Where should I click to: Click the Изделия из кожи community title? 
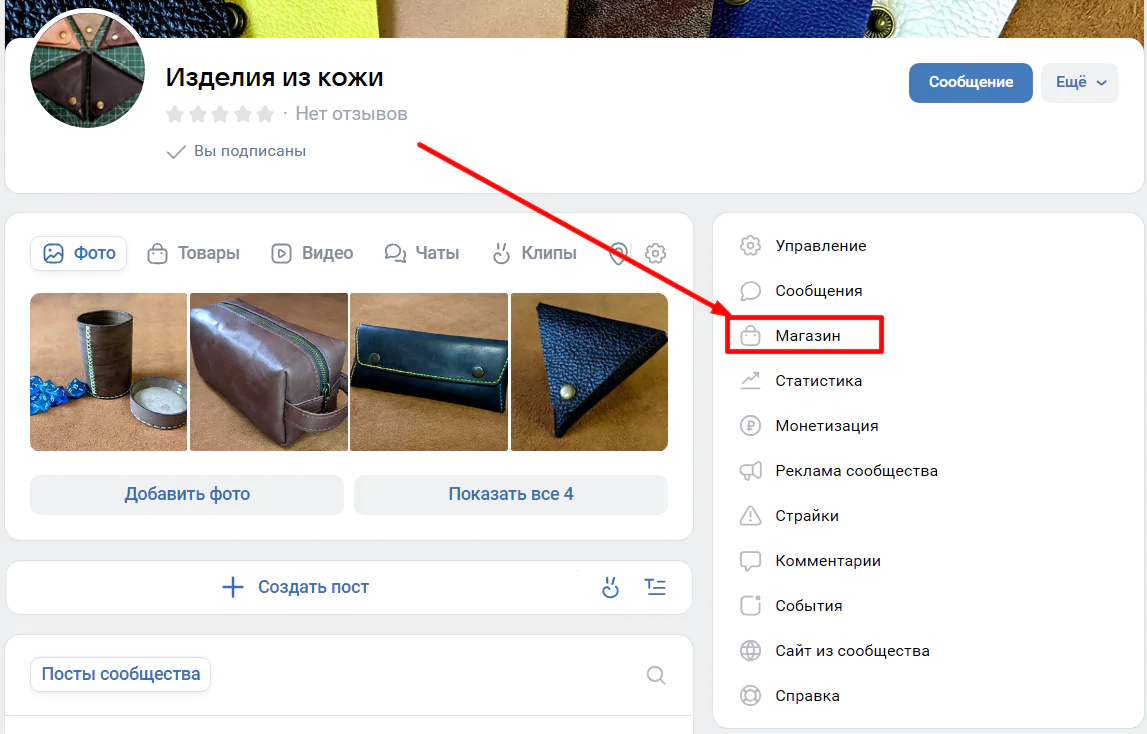pyautogui.click(x=274, y=77)
